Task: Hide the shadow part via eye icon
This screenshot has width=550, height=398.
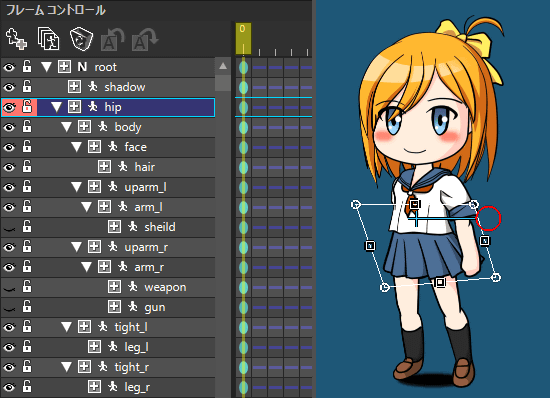Action: pyautogui.click(x=9, y=87)
